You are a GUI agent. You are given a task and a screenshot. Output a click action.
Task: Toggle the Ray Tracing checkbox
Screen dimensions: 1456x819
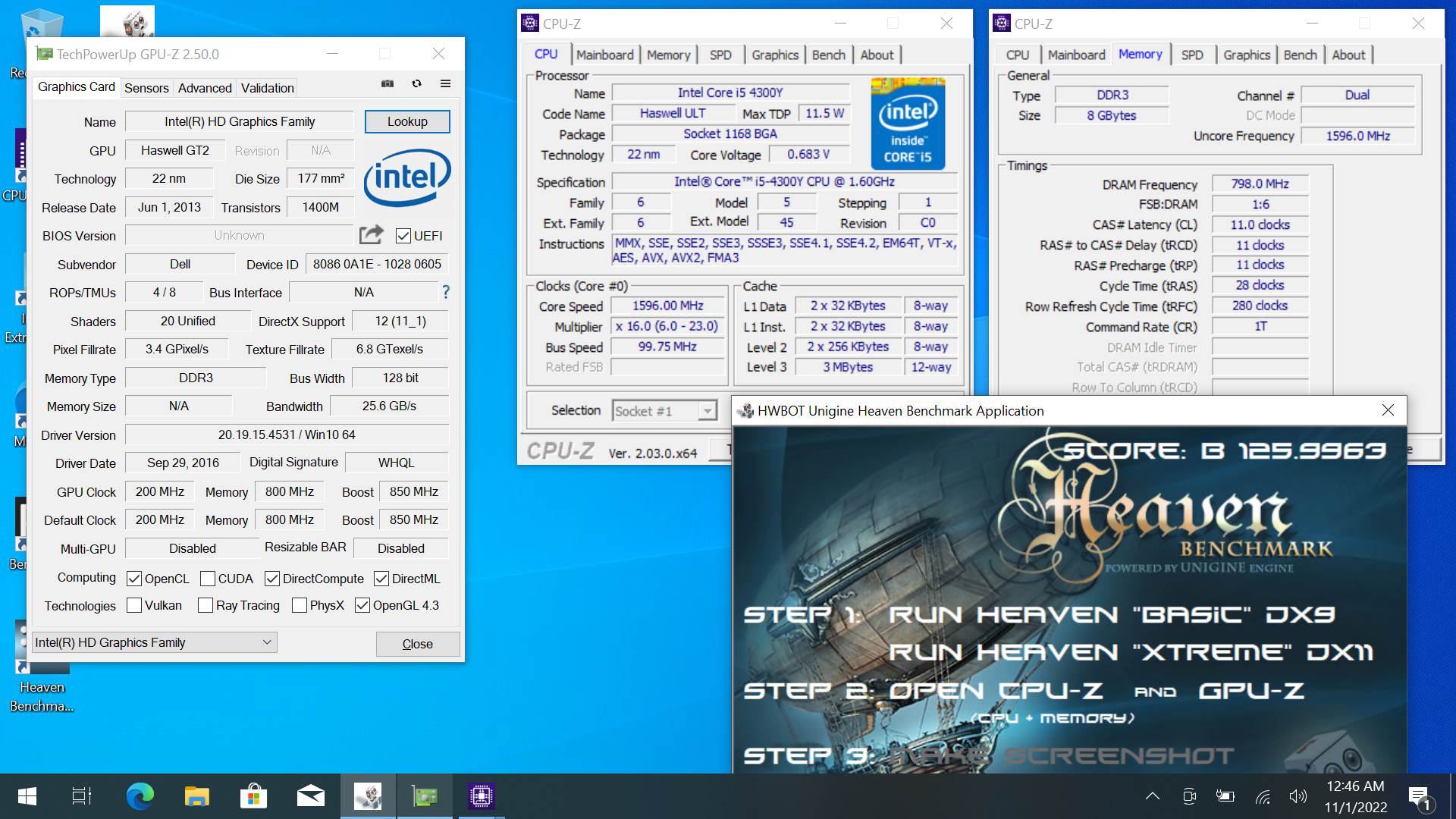205,605
